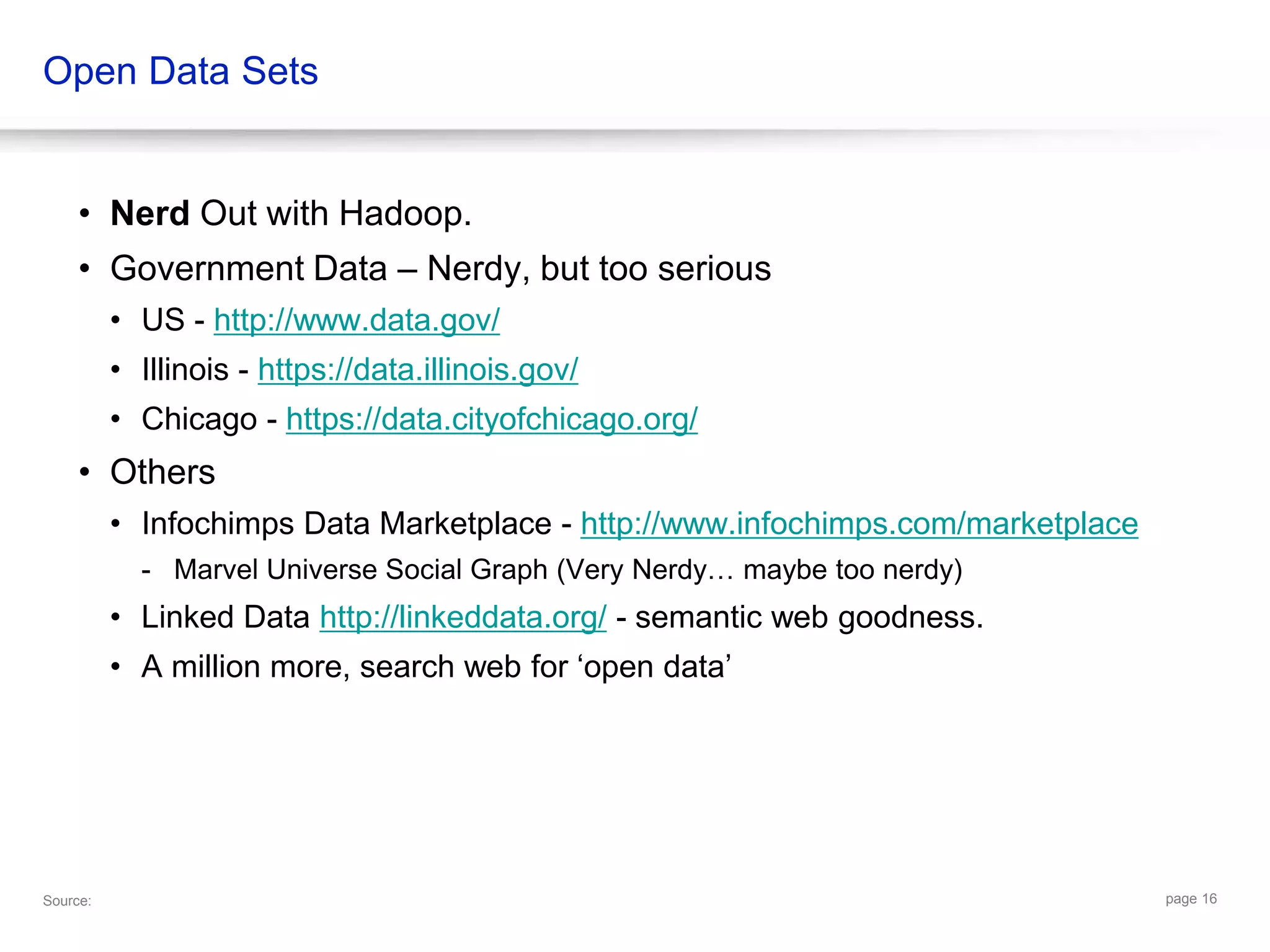Click the 'Infochimps Data Marketplace' label

coord(347,524)
